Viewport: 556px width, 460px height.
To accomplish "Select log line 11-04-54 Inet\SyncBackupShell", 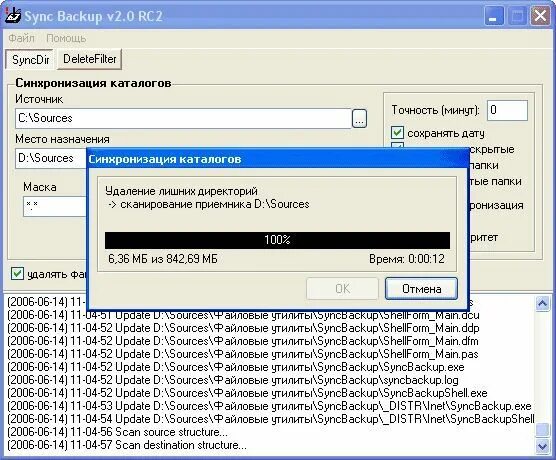I will 271,419.
